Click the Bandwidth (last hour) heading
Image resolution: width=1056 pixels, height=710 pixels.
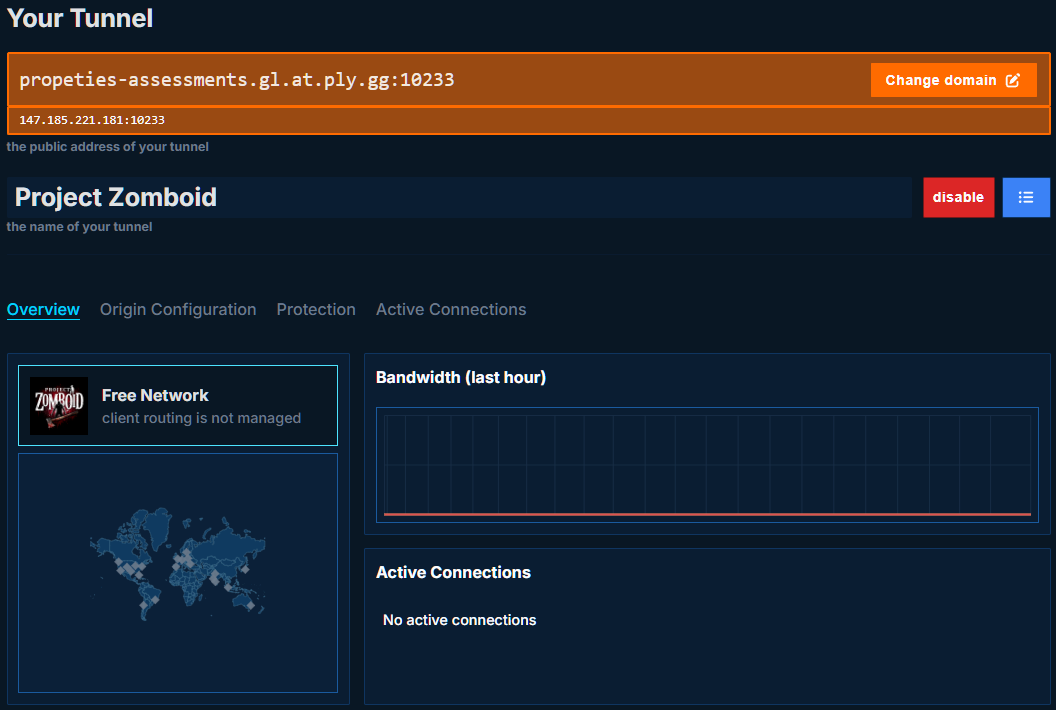point(461,377)
